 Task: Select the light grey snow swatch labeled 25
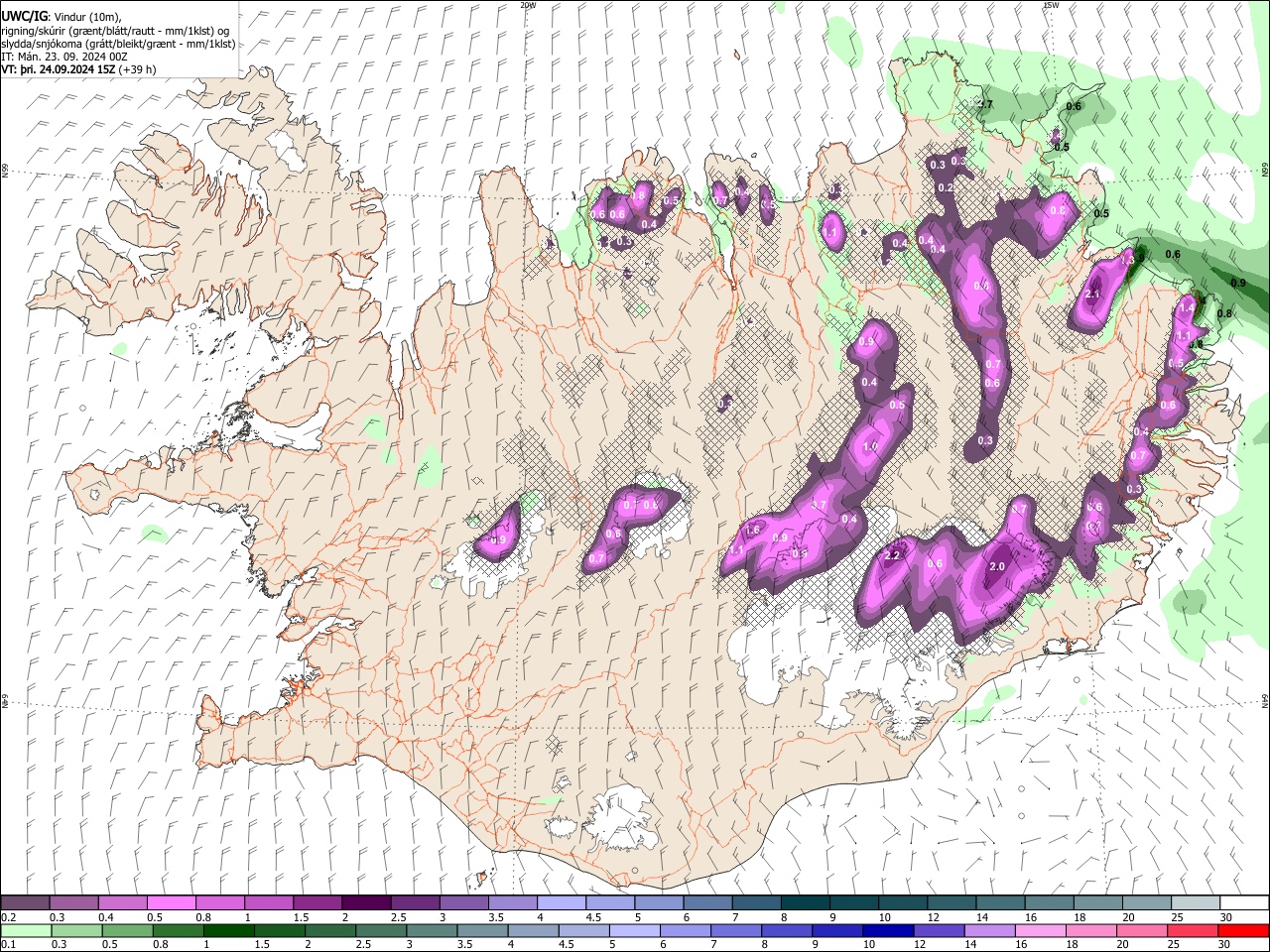[x=1195, y=902]
